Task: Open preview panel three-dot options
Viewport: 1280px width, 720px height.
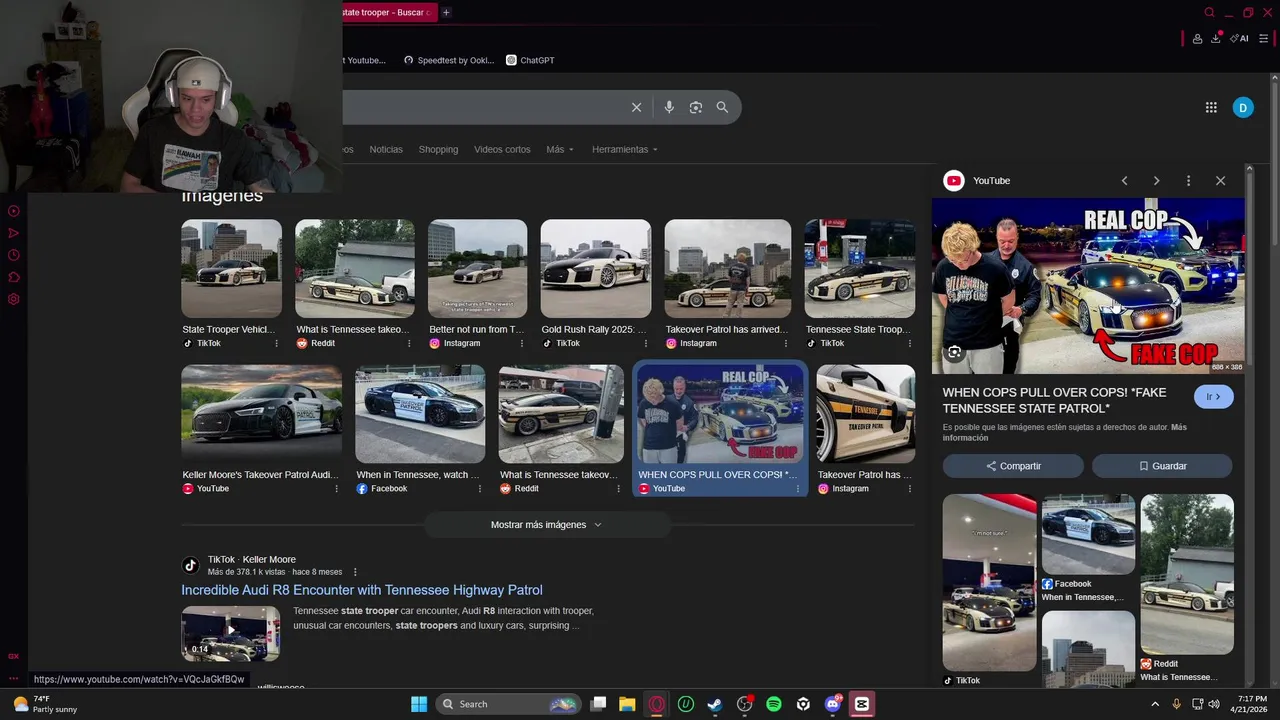Action: [1188, 181]
